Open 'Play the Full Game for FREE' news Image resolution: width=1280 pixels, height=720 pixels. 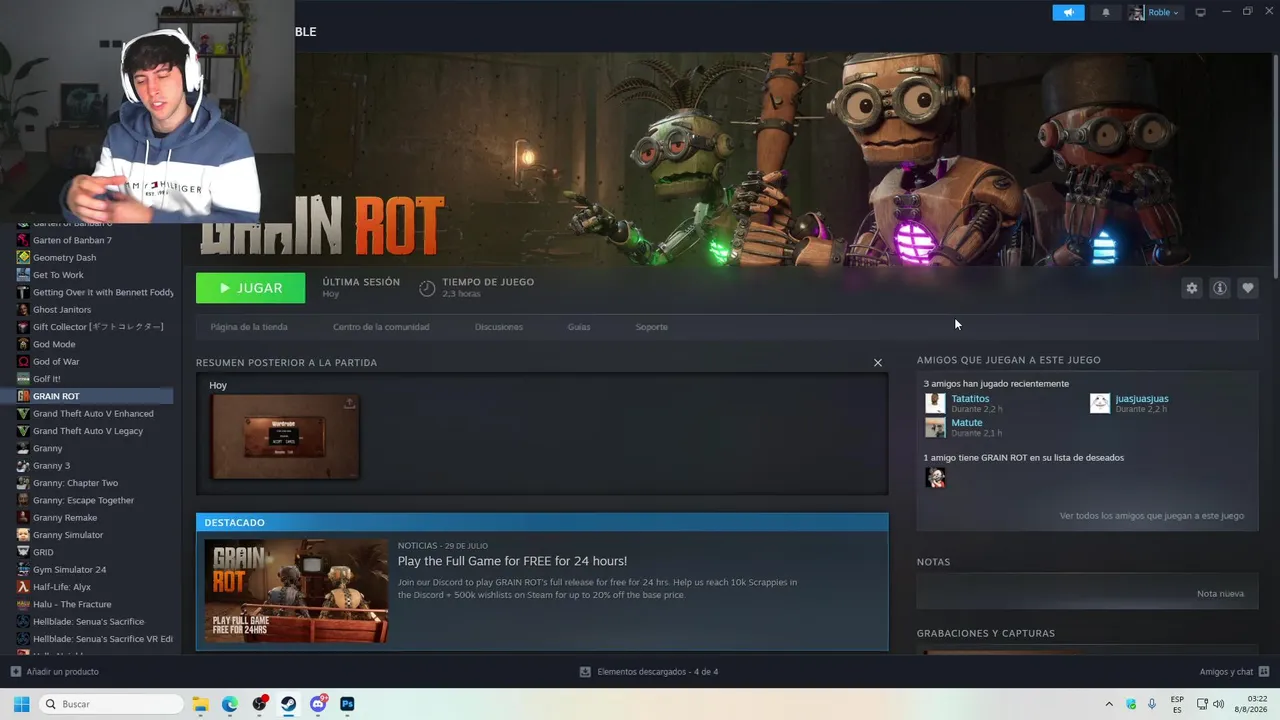point(512,561)
